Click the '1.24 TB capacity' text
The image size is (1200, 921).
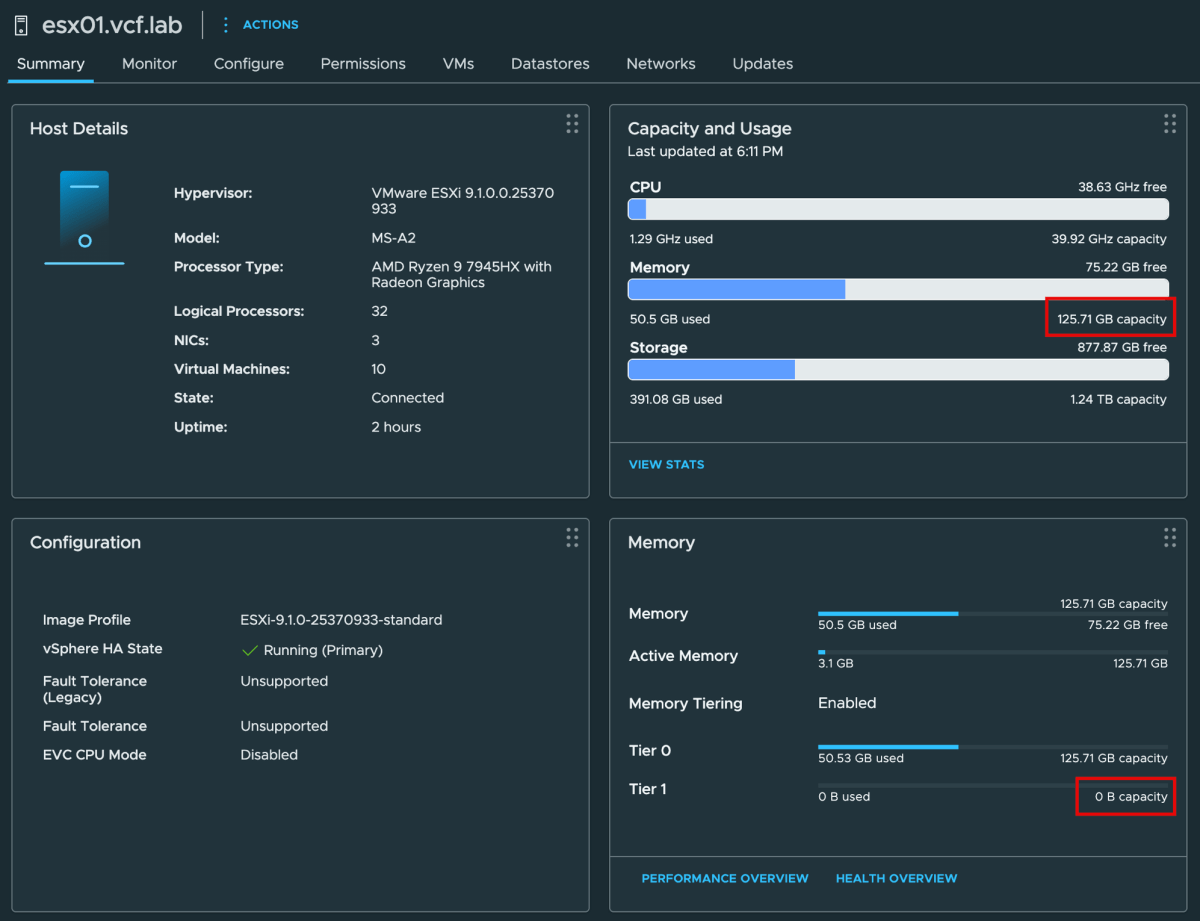click(1118, 399)
